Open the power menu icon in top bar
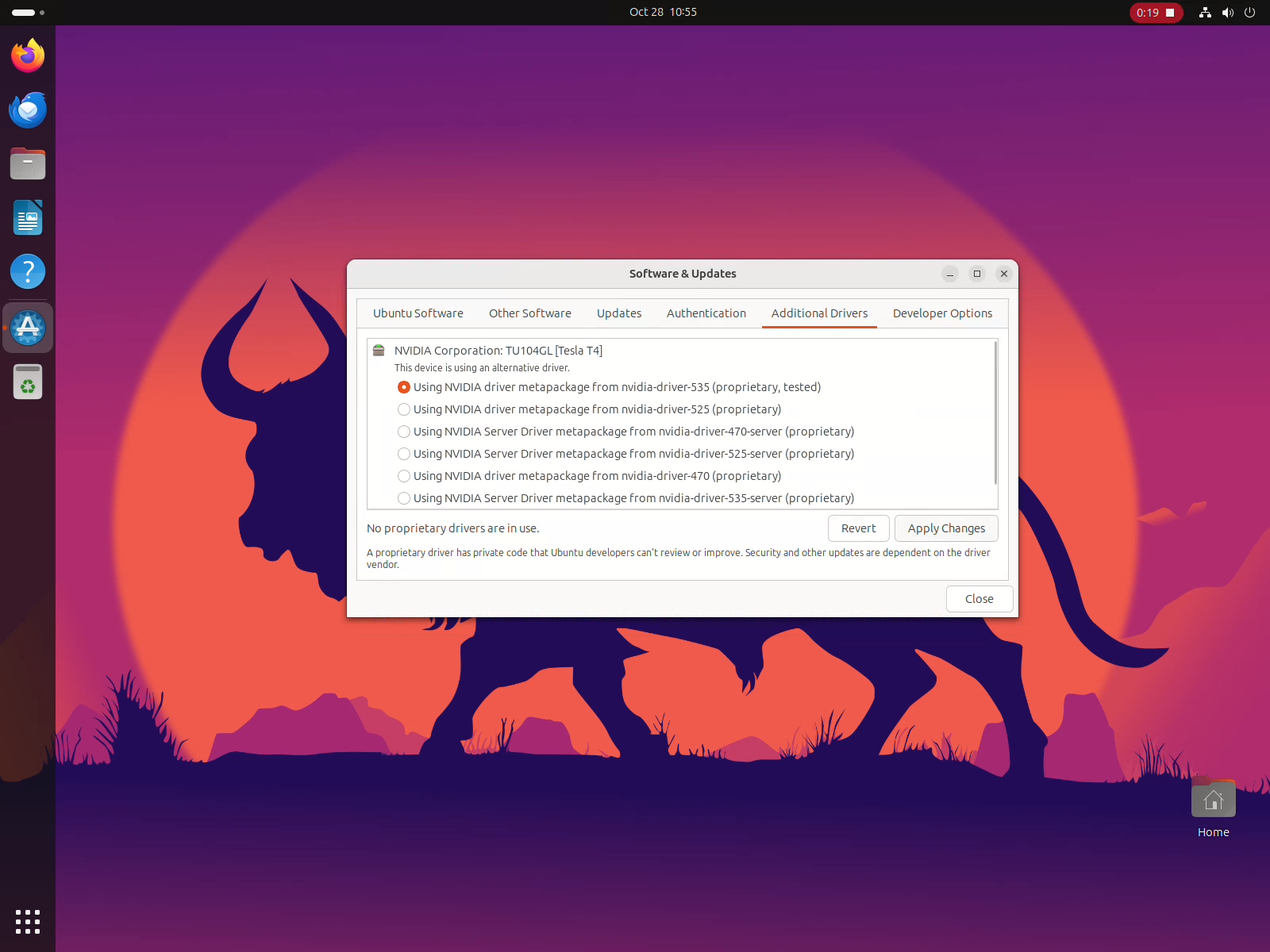1270x952 pixels. point(1250,12)
